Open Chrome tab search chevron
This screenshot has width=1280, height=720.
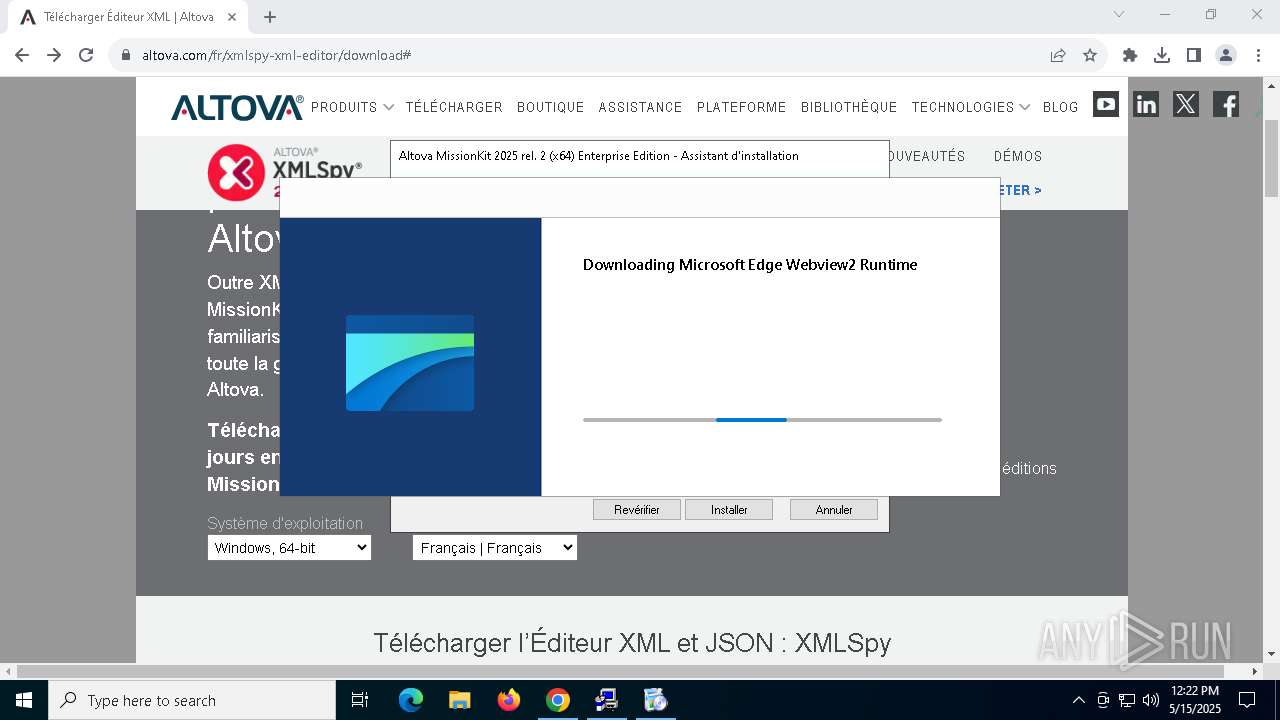point(1119,14)
